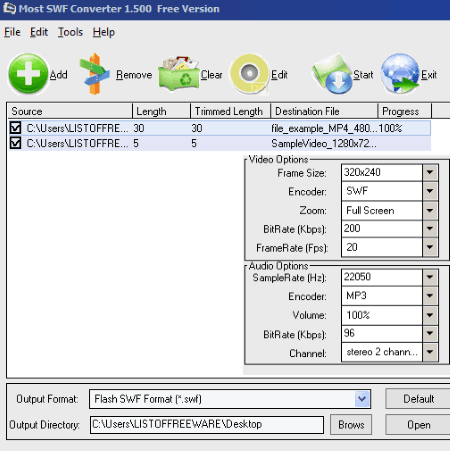Open the Edit menu
Image resolution: width=450 pixels, height=451 pixels.
tap(39, 32)
